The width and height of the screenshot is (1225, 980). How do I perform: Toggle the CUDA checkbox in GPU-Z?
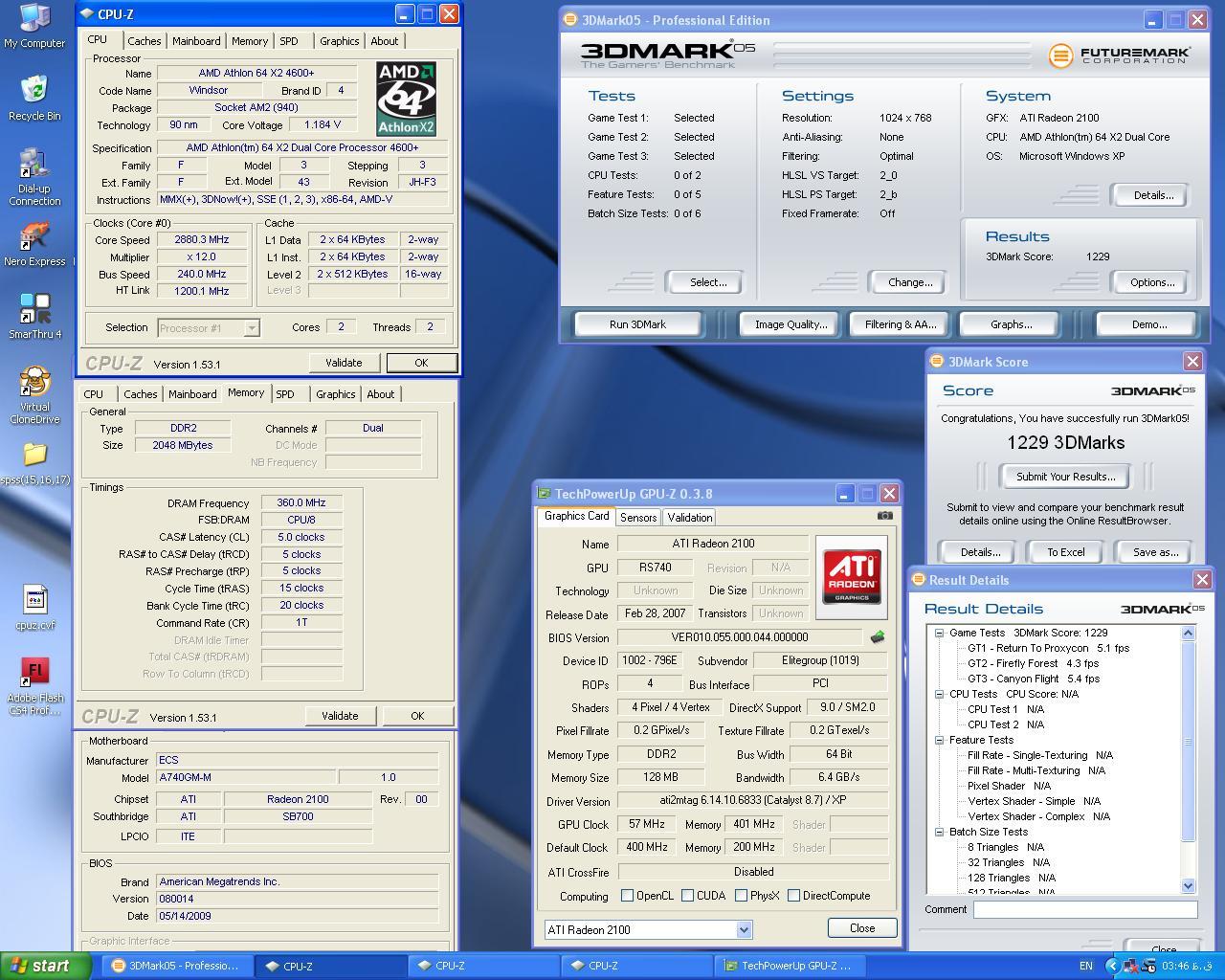pyautogui.click(x=687, y=896)
